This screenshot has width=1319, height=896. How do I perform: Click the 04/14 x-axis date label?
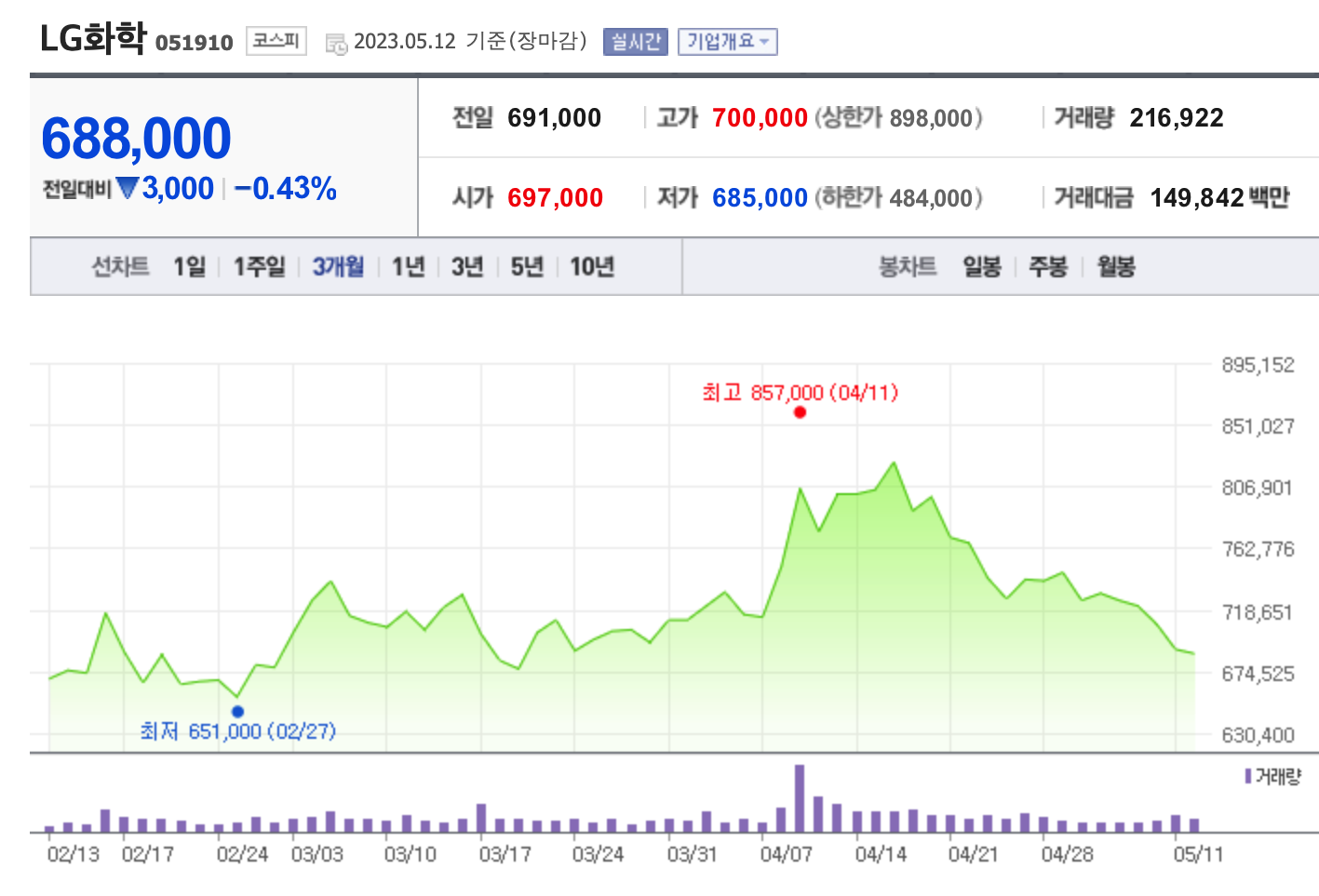881,854
